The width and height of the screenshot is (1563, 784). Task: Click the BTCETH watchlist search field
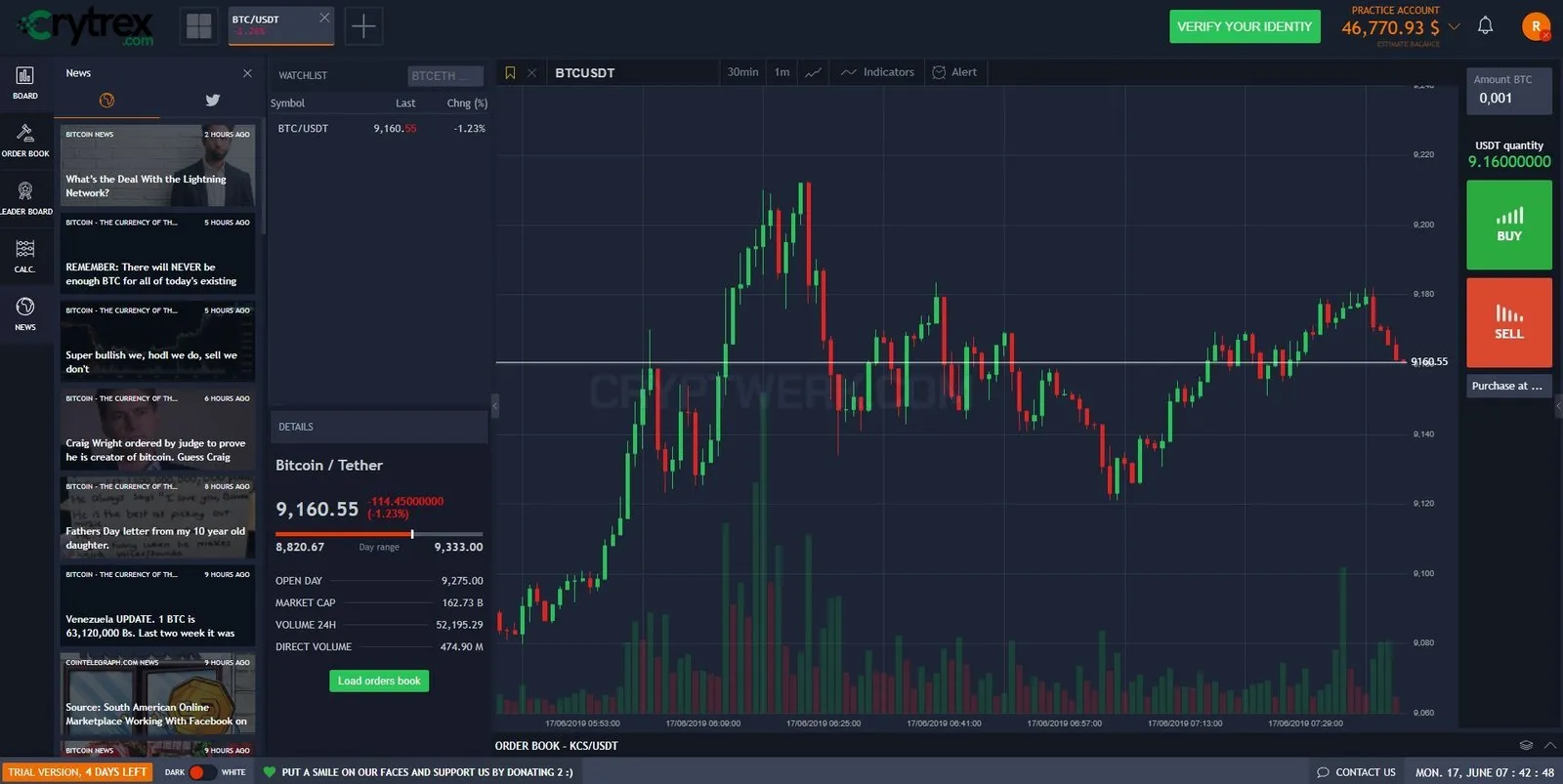(x=445, y=75)
